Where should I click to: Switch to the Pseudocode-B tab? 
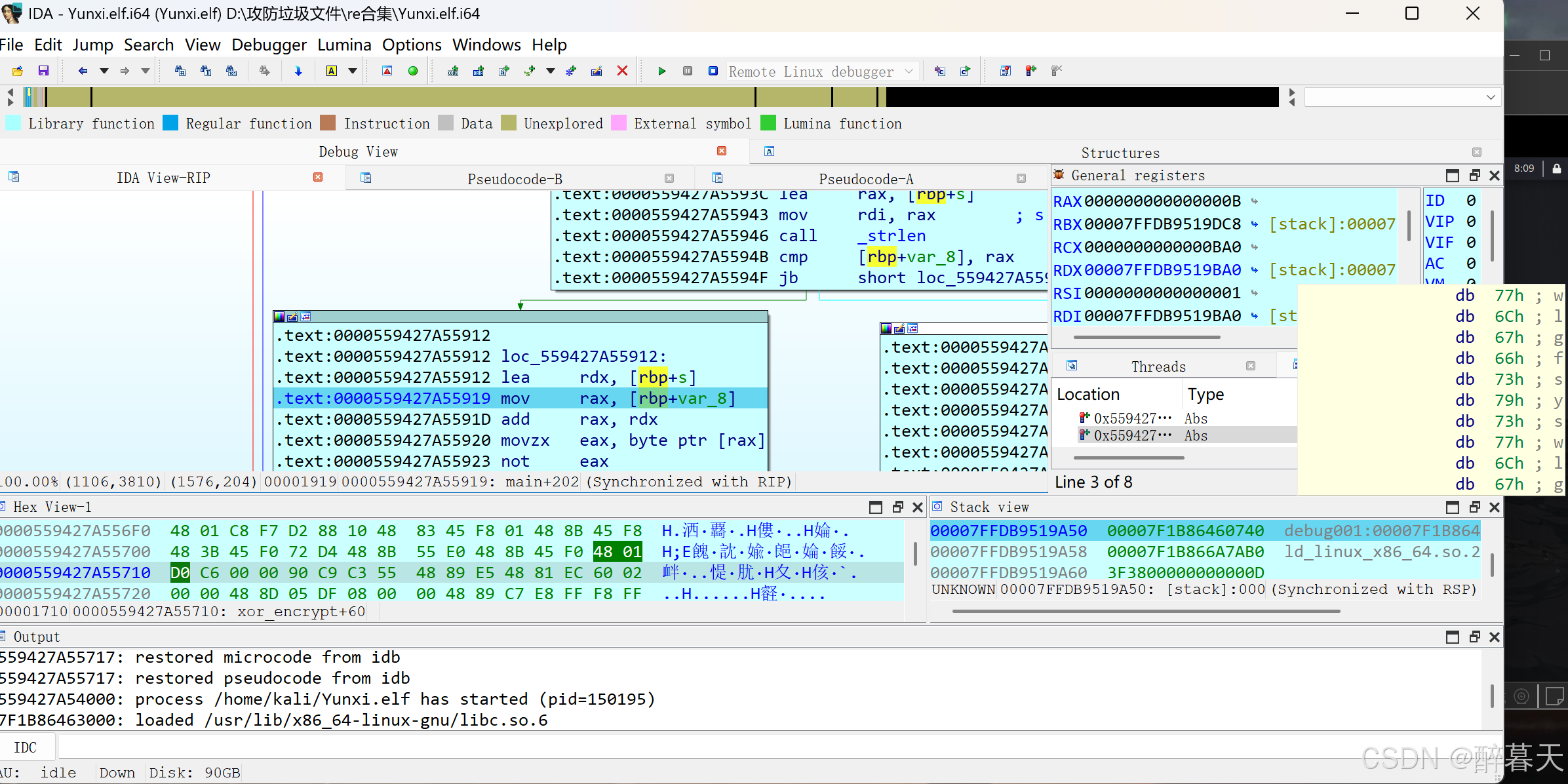tap(515, 179)
